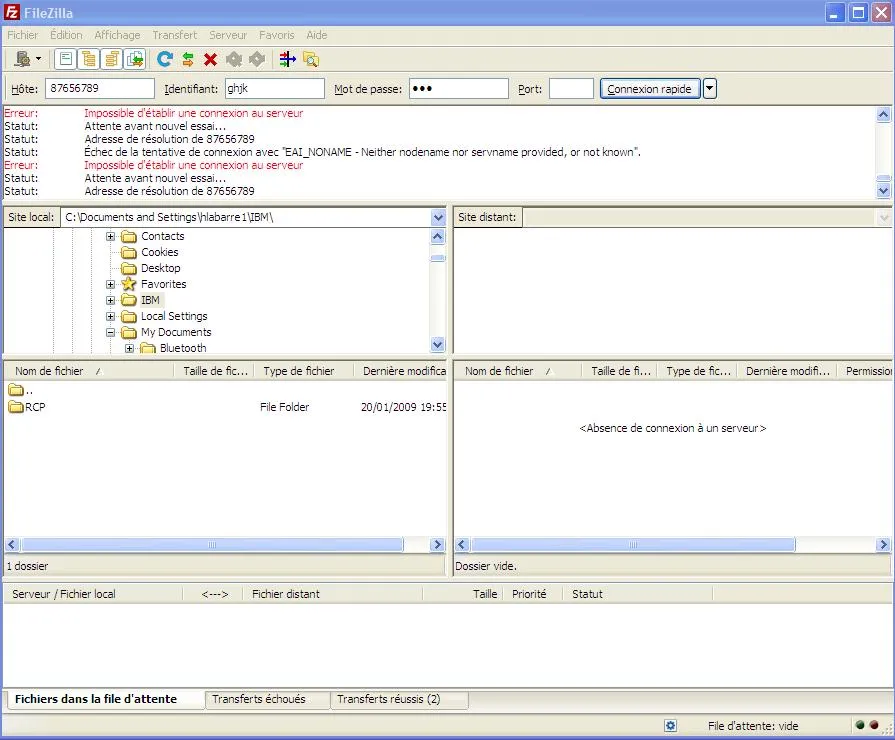
Task: Open the Affichage menu
Action: coord(117,35)
